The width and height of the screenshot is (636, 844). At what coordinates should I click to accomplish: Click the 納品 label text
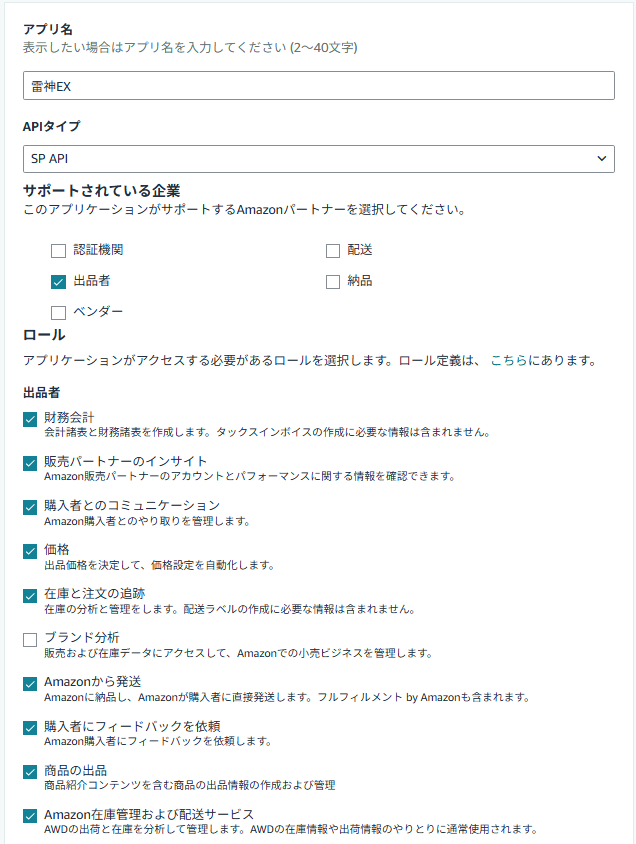pyautogui.click(x=360, y=280)
